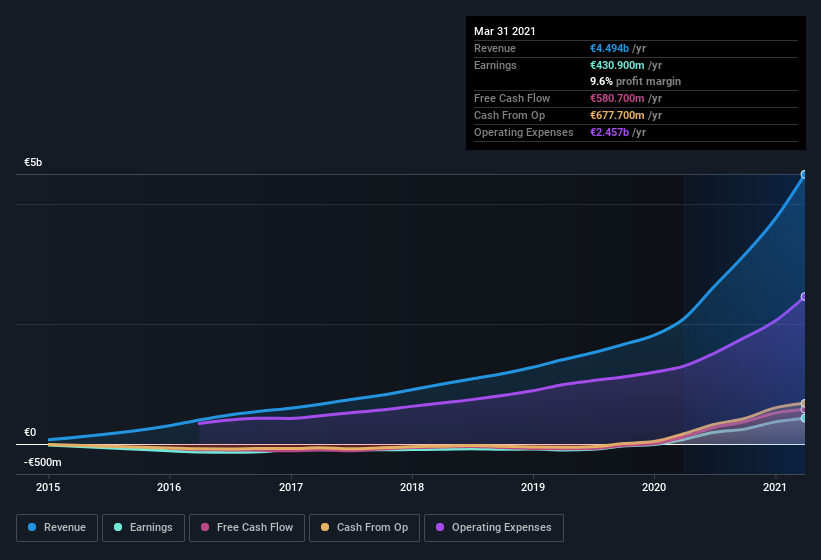The width and height of the screenshot is (821, 560).
Task: Click the €2.457b operating expenses value
Action: pos(609,132)
